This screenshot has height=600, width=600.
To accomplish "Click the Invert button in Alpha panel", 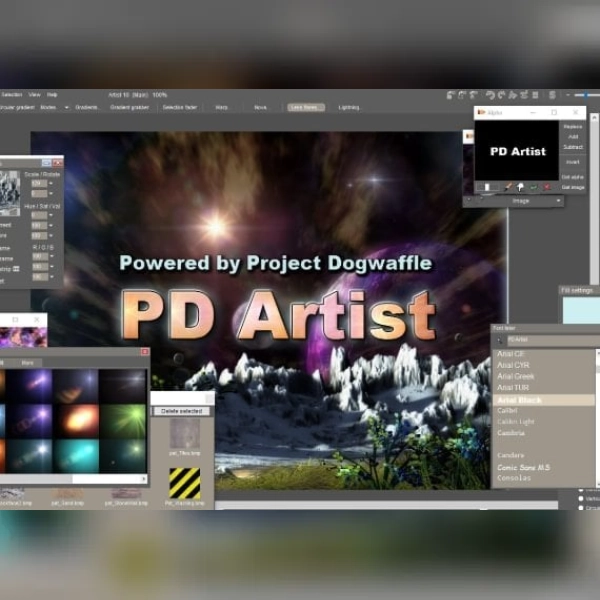I will (573, 161).
